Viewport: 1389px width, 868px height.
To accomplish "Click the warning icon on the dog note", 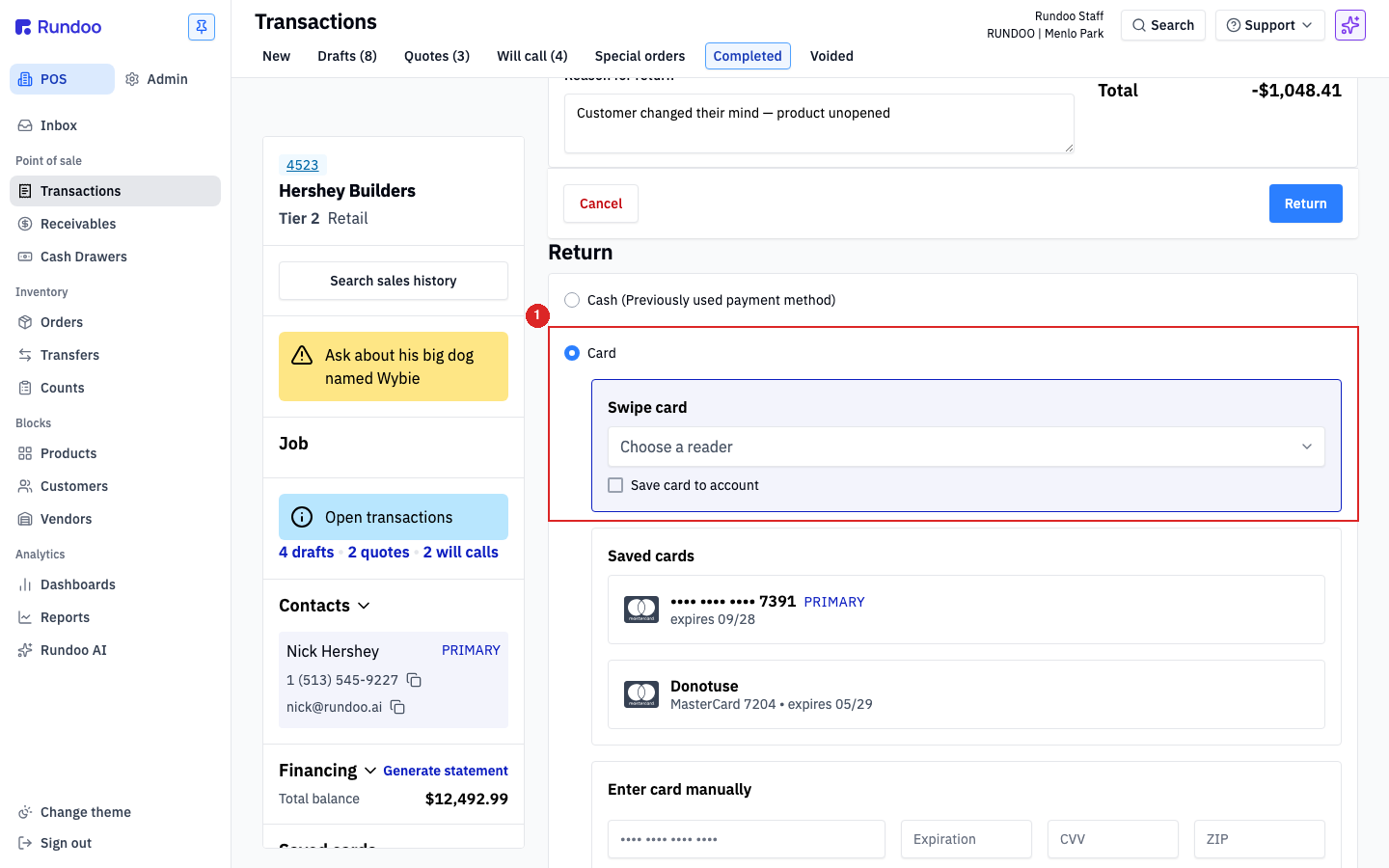I will [x=302, y=355].
